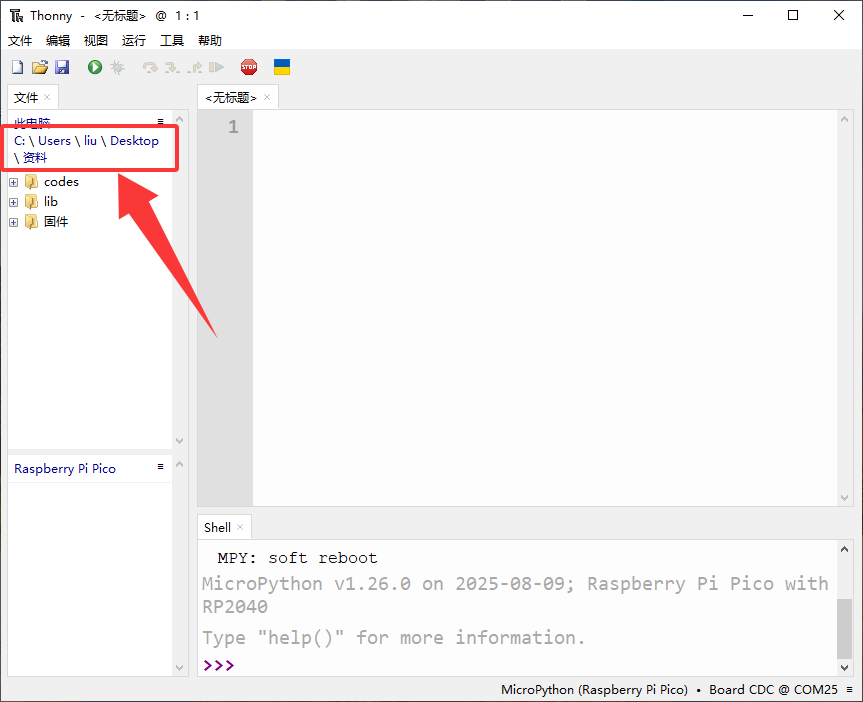Click in the code editor text area
Image resolution: width=863 pixels, height=702 pixels.
545,307
